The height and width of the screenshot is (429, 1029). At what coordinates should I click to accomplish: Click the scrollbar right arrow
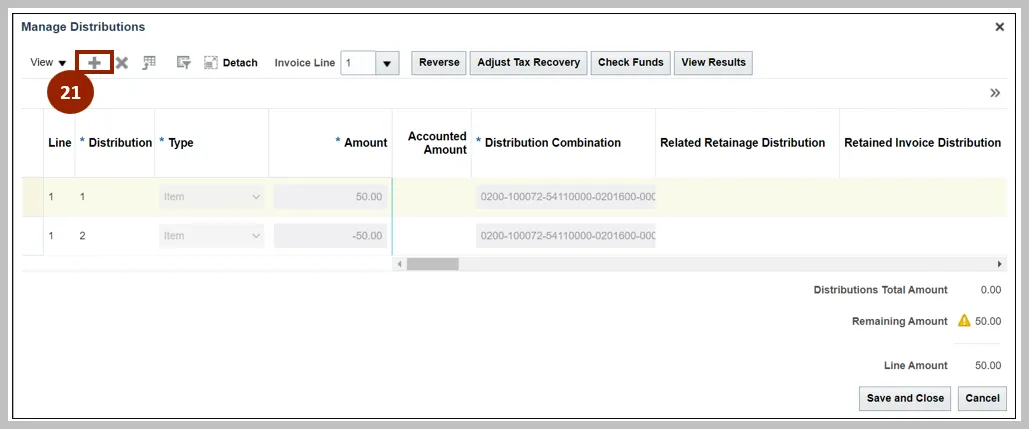click(x=999, y=264)
